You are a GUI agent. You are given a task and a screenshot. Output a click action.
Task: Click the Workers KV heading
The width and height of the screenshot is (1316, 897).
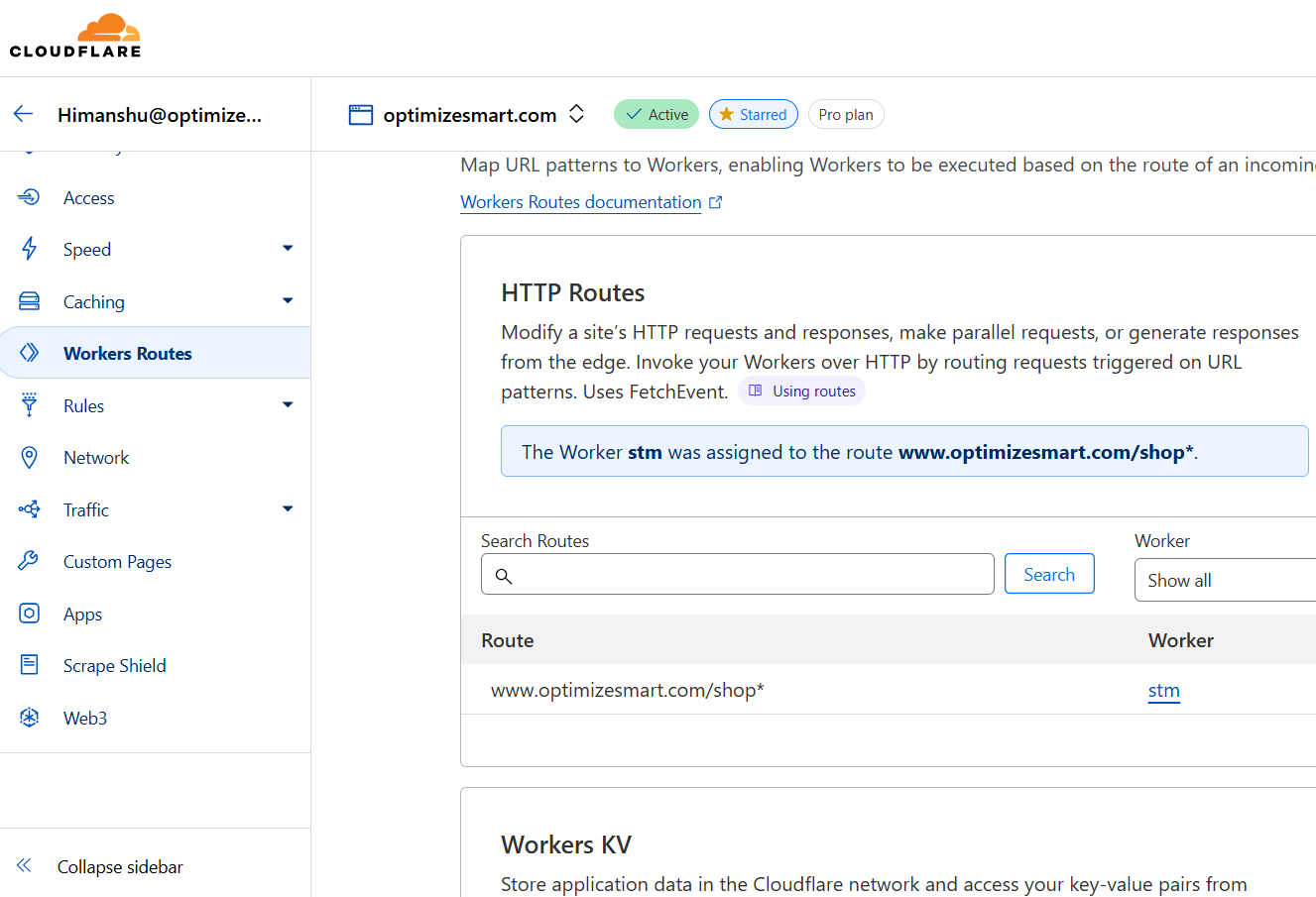[566, 844]
